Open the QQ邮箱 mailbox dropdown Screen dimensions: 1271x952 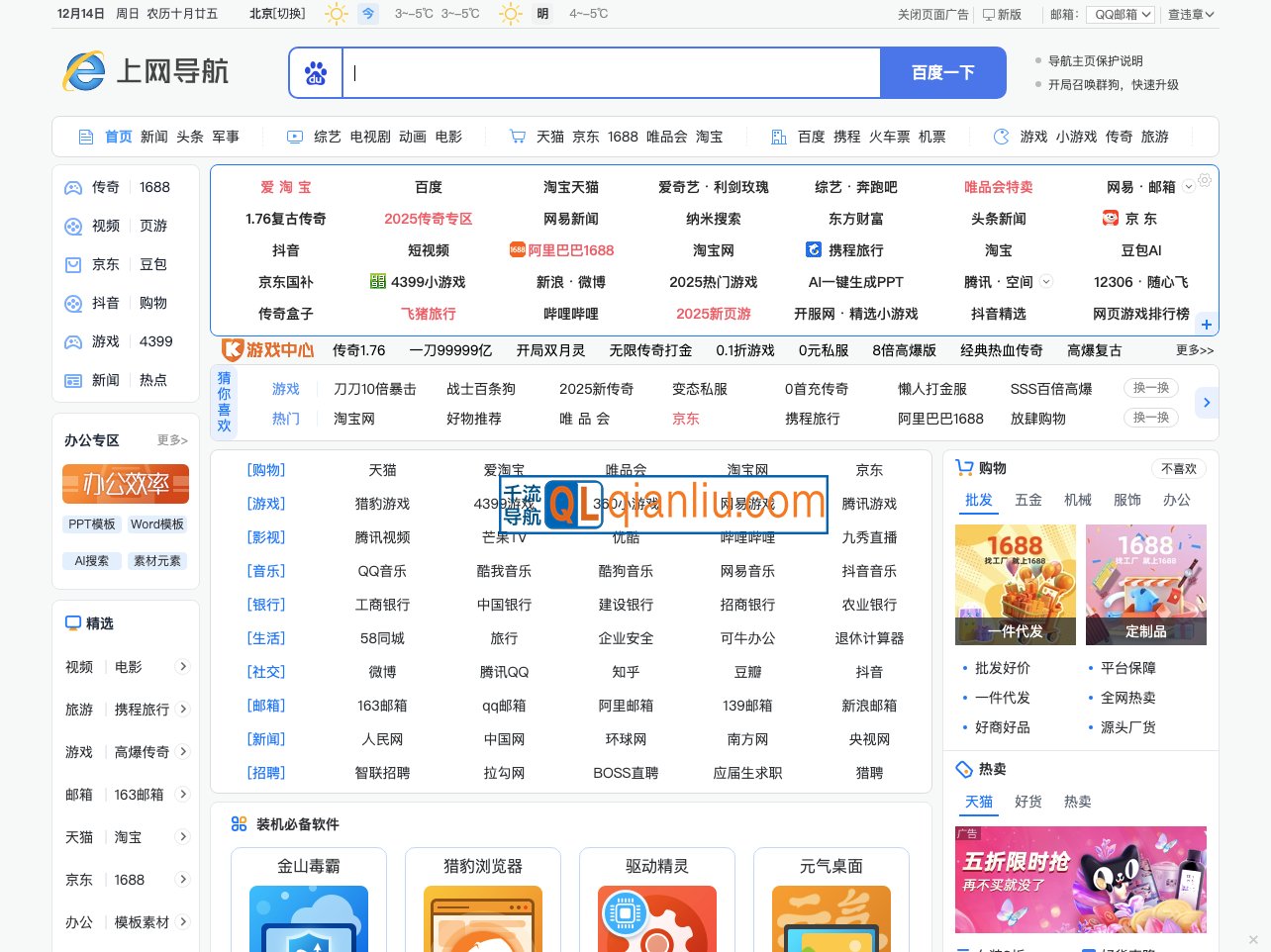tap(1120, 14)
